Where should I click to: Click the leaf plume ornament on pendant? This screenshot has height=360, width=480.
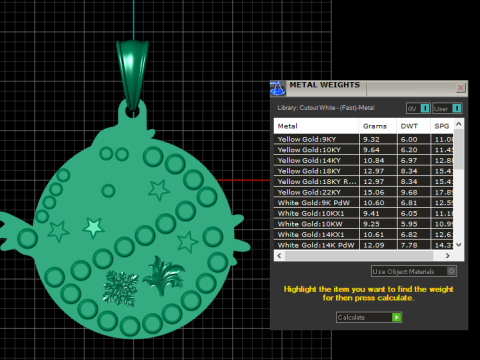tap(164, 275)
